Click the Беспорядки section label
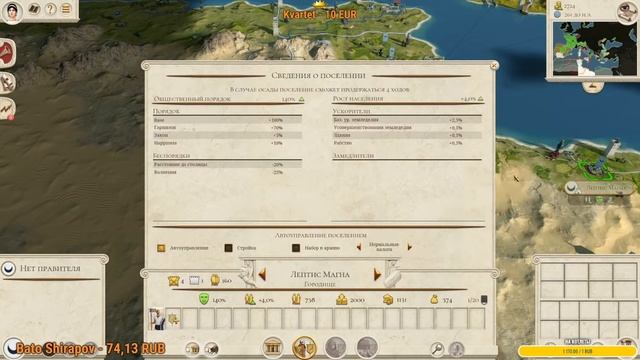Viewport: 640px width, 360px height. (x=171, y=156)
